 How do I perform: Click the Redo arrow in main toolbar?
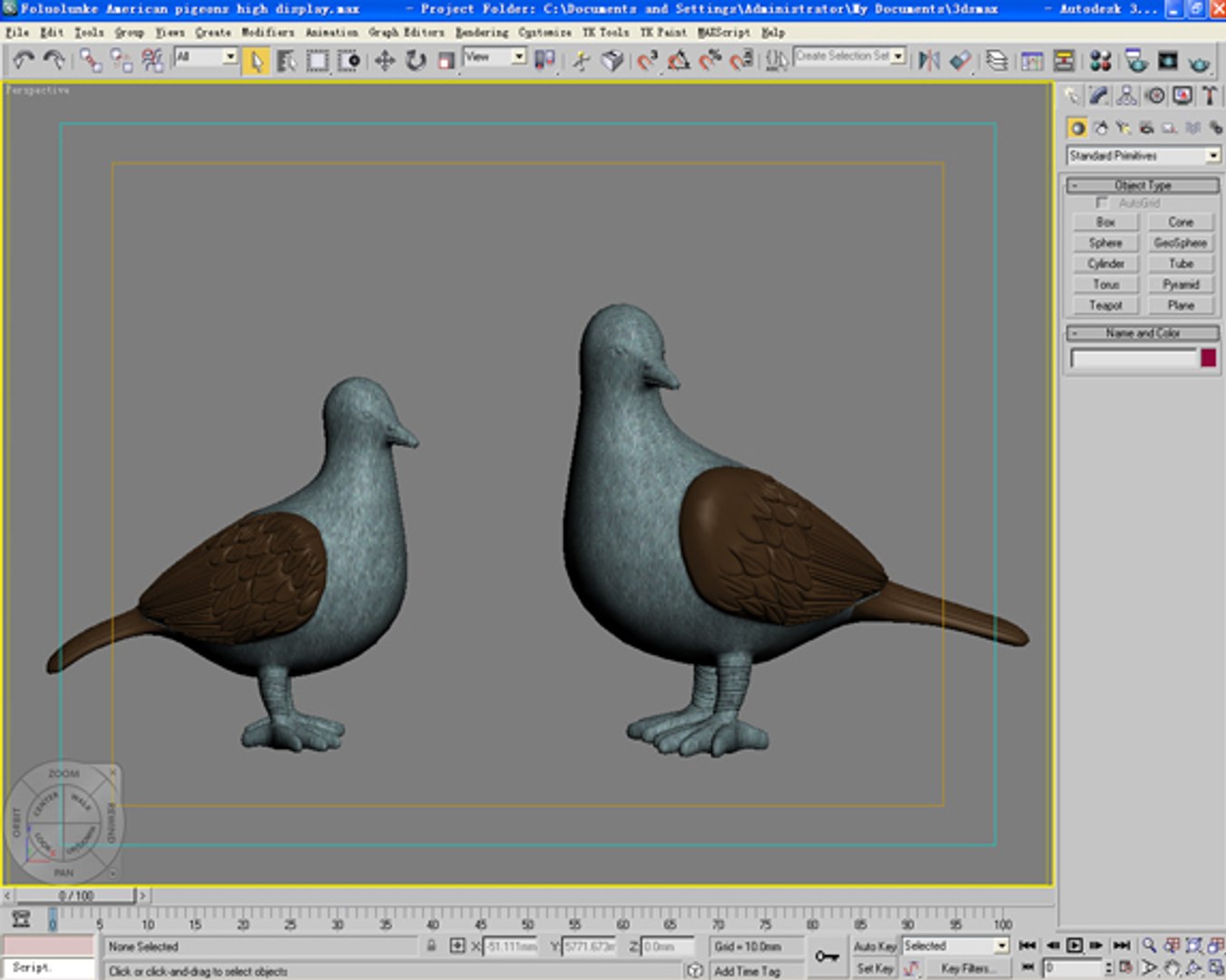point(54,61)
